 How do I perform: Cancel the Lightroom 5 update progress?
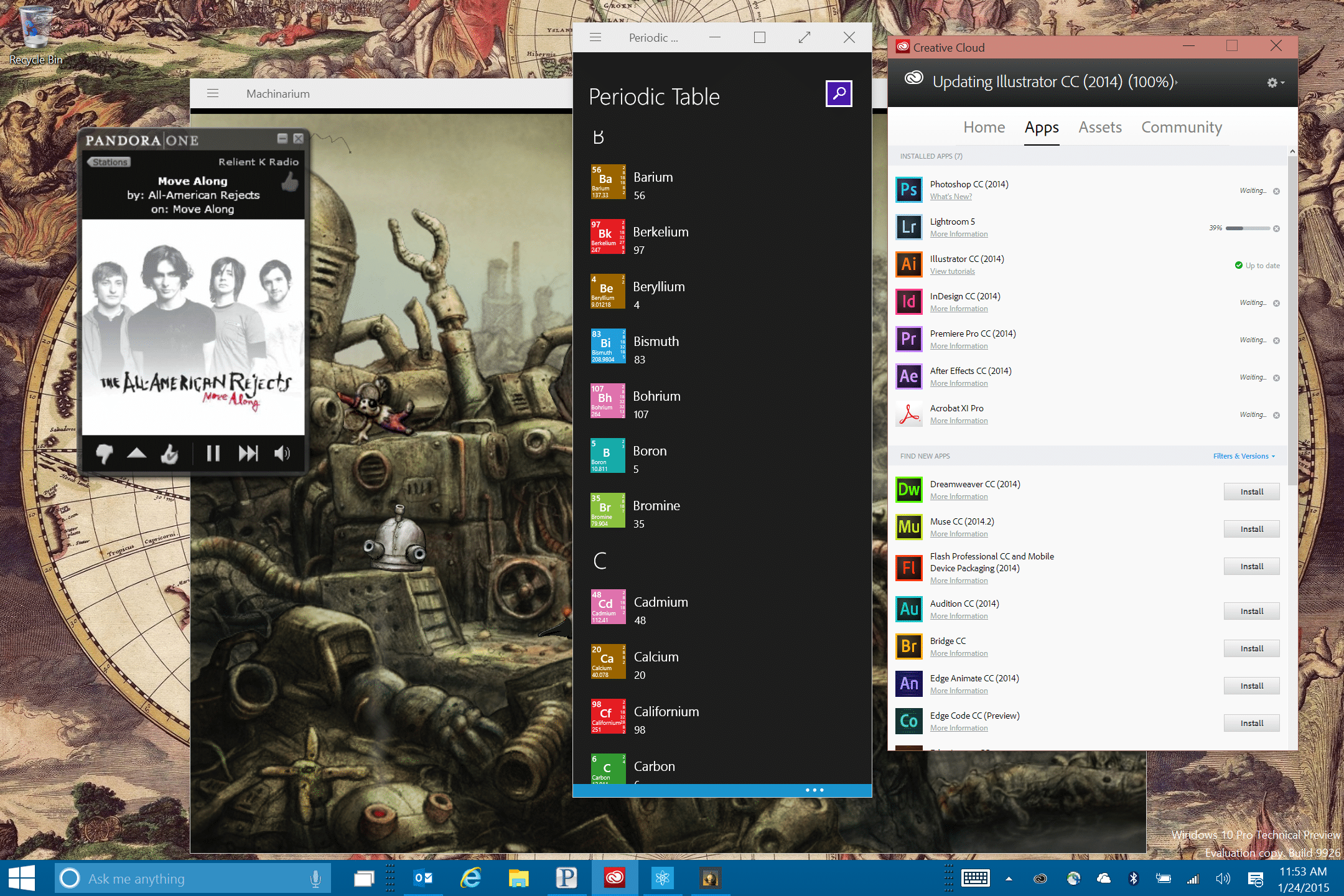coord(1276,228)
